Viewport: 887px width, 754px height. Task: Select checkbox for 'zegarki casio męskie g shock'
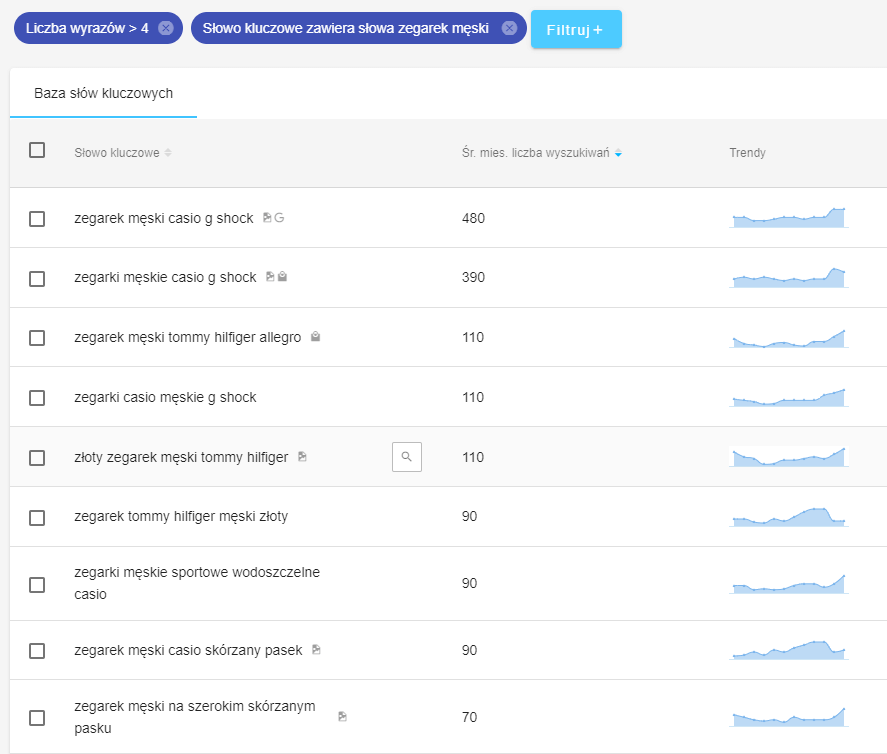click(x=37, y=398)
